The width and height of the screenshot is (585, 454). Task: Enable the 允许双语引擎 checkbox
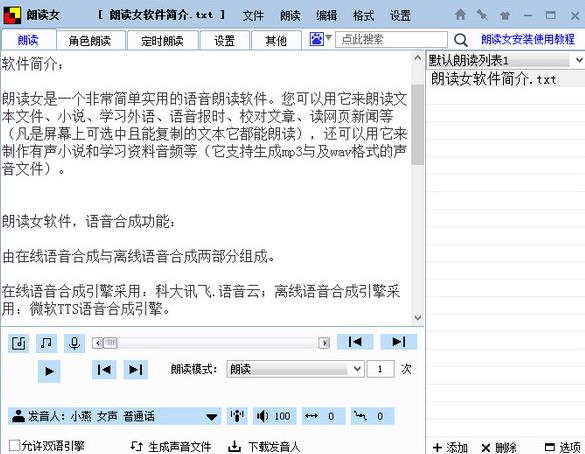tap(14, 445)
